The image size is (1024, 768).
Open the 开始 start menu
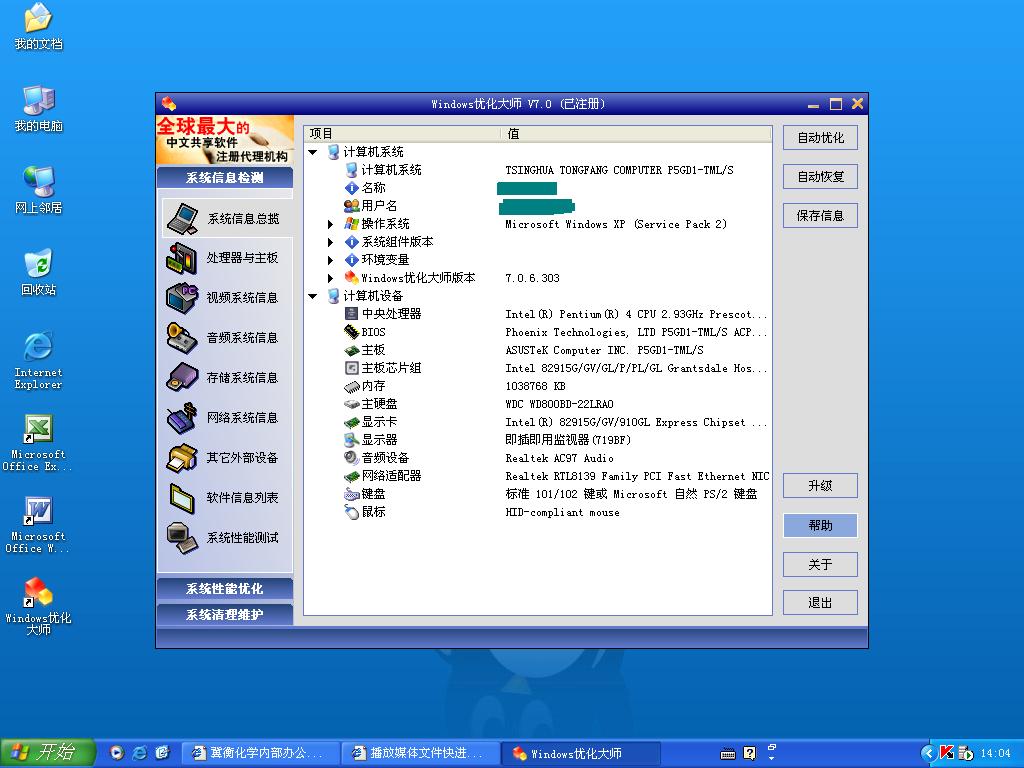pyautogui.click(x=48, y=753)
